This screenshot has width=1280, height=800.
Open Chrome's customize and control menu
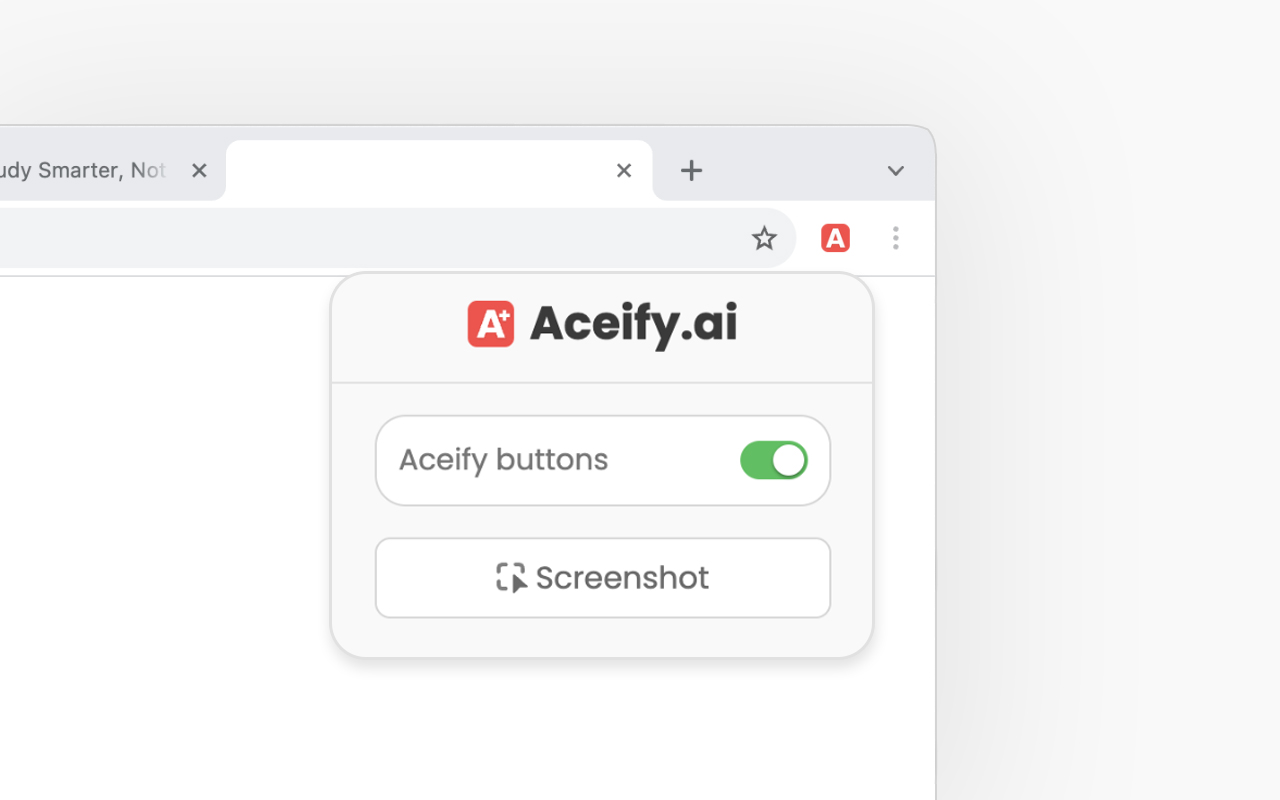(896, 238)
